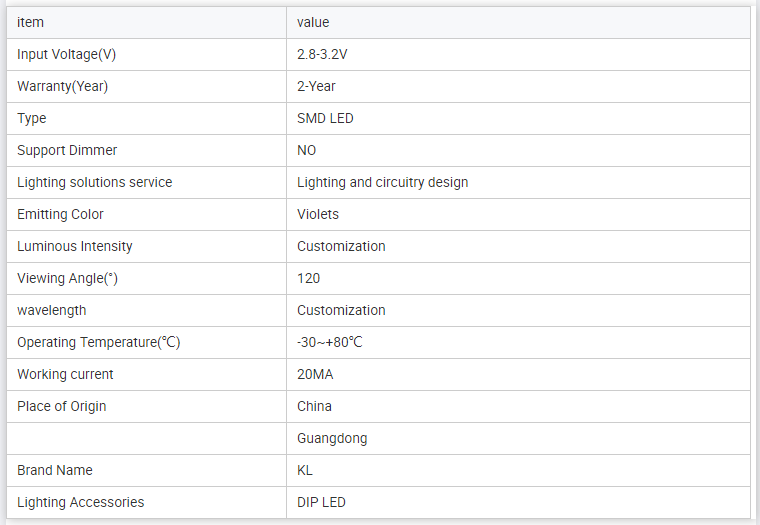Click the -30~+80℃ temperature value
This screenshot has width=760, height=525.
point(329,342)
